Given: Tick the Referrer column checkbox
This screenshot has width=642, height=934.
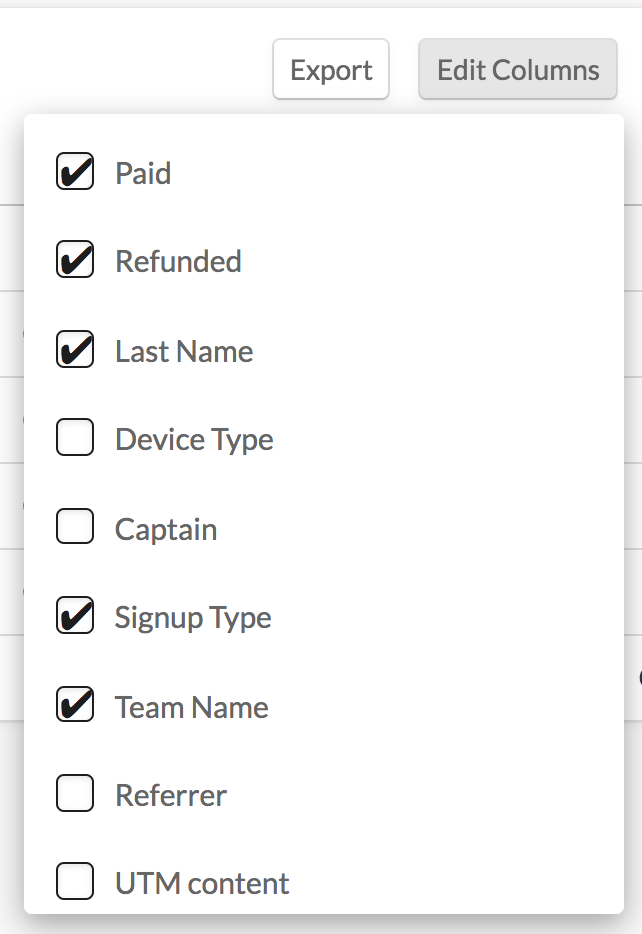Looking at the screenshot, I should [75, 794].
